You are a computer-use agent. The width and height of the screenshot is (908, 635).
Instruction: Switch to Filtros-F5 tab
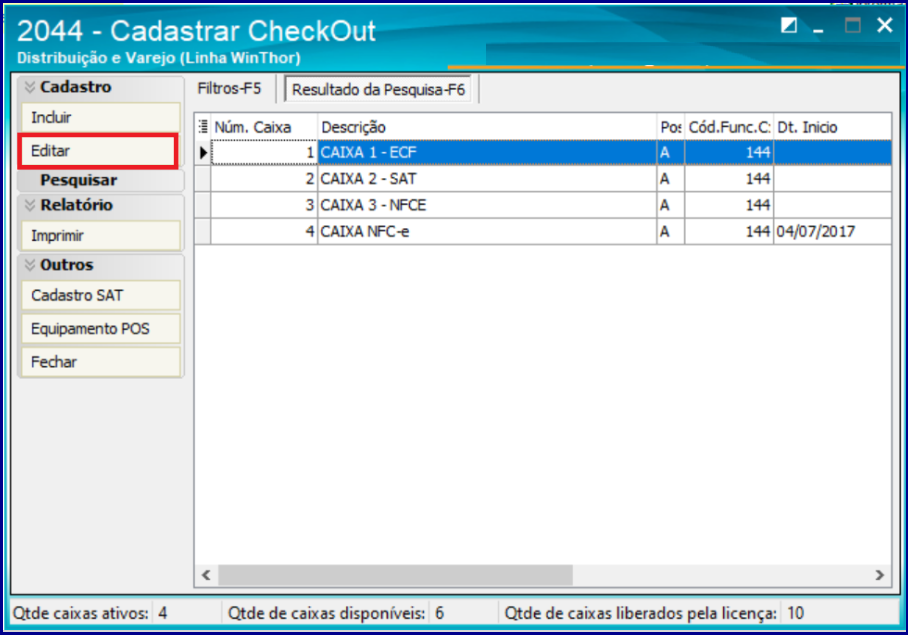tap(229, 89)
